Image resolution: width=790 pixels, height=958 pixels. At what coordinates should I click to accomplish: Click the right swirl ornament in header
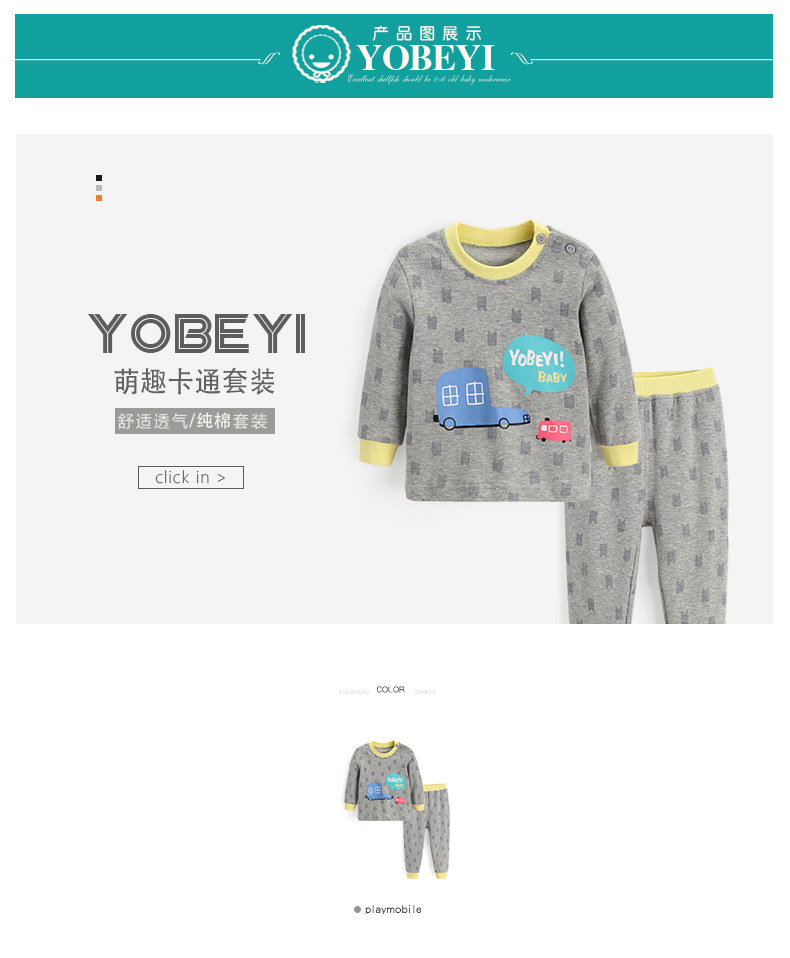pyautogui.click(x=521, y=59)
